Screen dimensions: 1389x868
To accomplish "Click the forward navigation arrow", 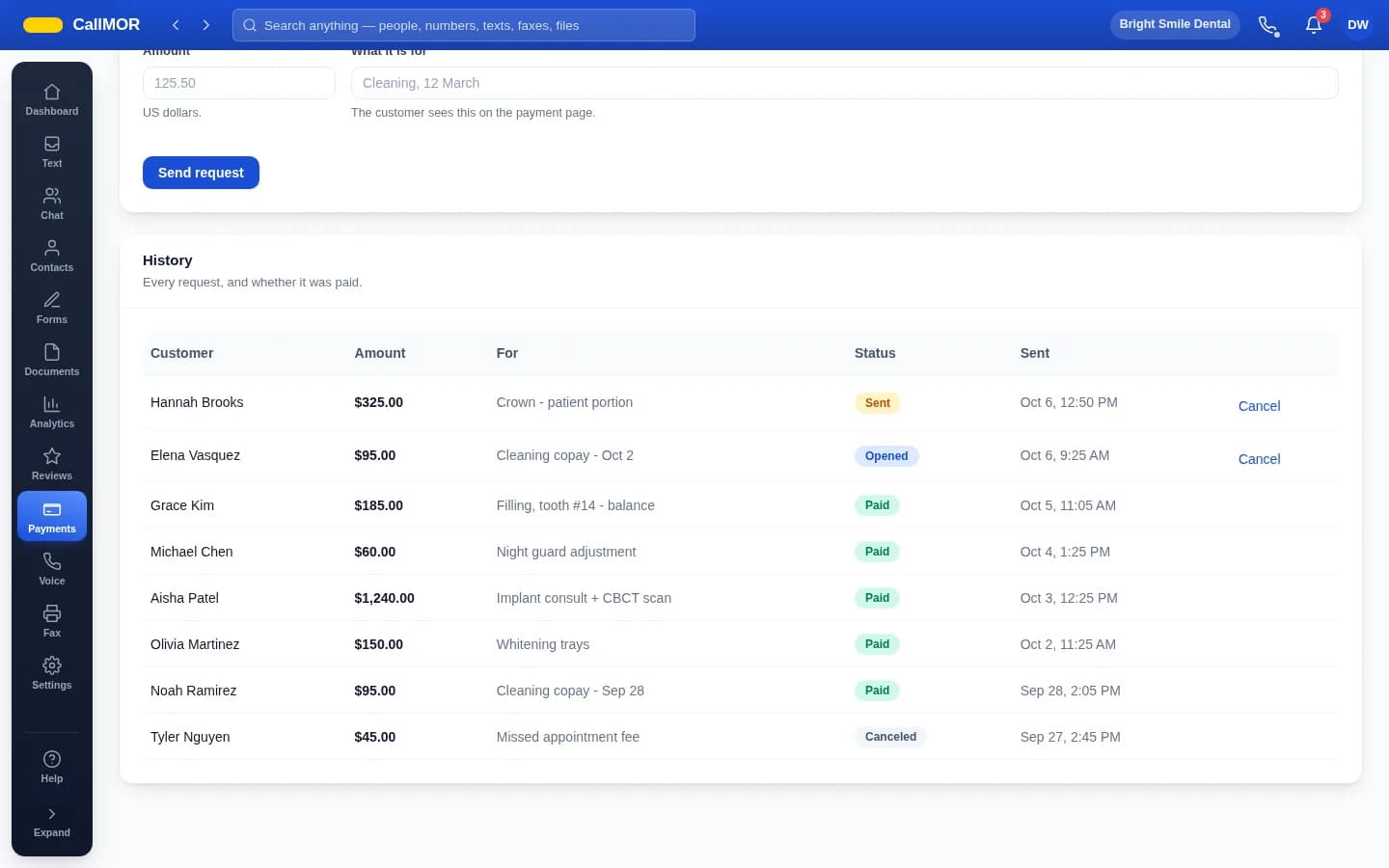I will [x=206, y=25].
